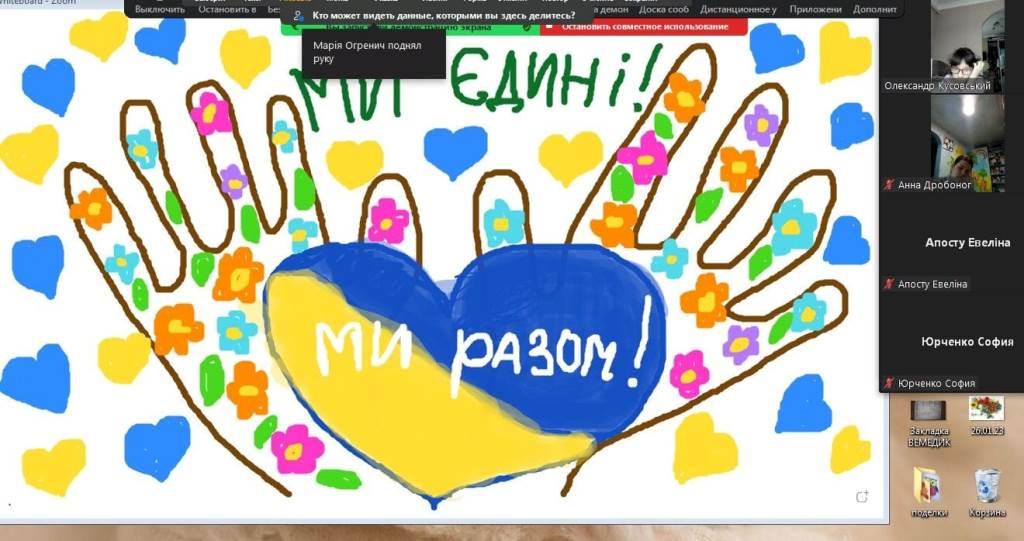
Task: Expand the Дистанционное у remote control menu
Action: click(x=739, y=9)
